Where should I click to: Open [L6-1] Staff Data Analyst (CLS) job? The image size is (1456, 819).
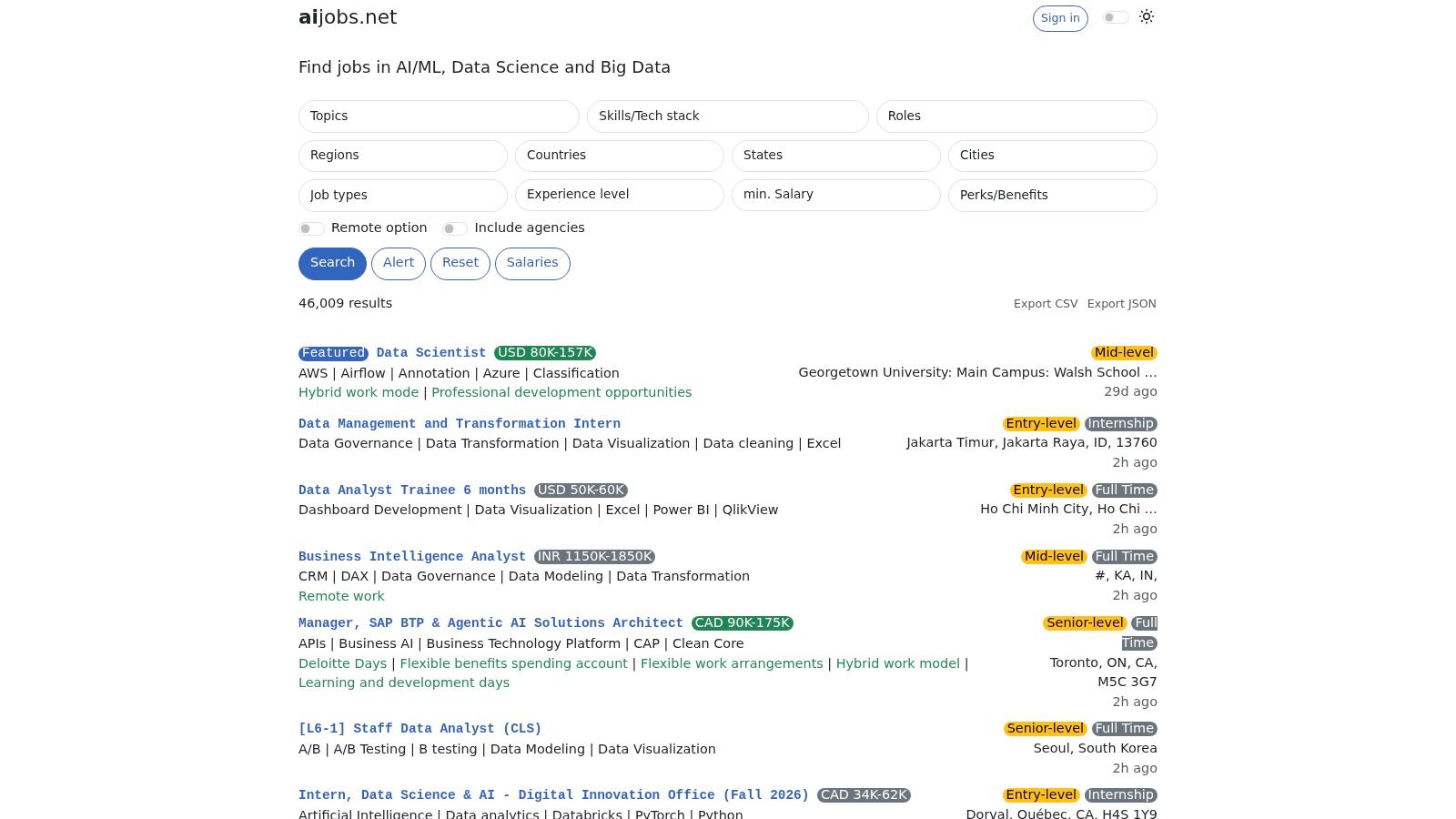point(420,729)
